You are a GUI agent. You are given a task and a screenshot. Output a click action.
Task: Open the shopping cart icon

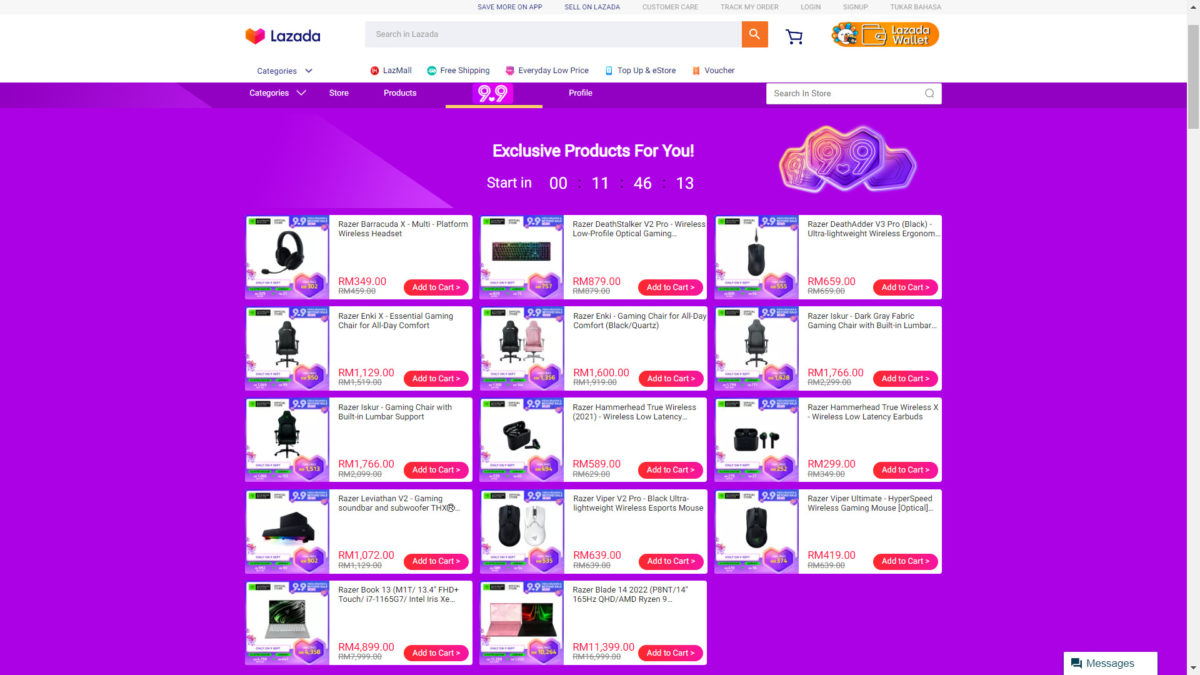click(x=794, y=37)
